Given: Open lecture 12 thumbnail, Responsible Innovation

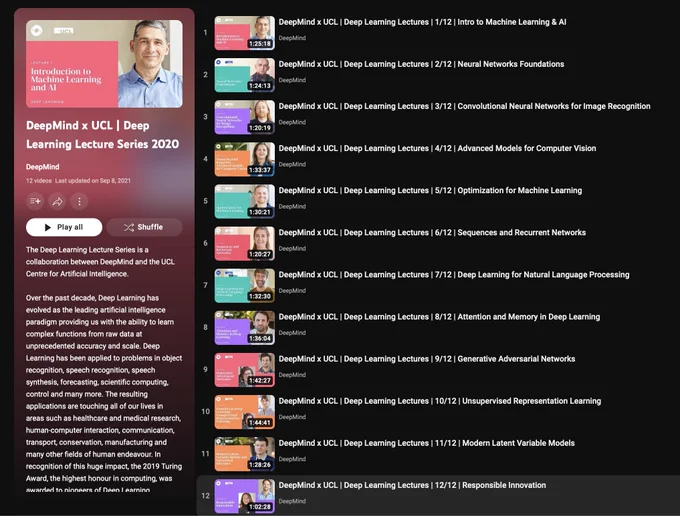Looking at the screenshot, I should [x=245, y=496].
